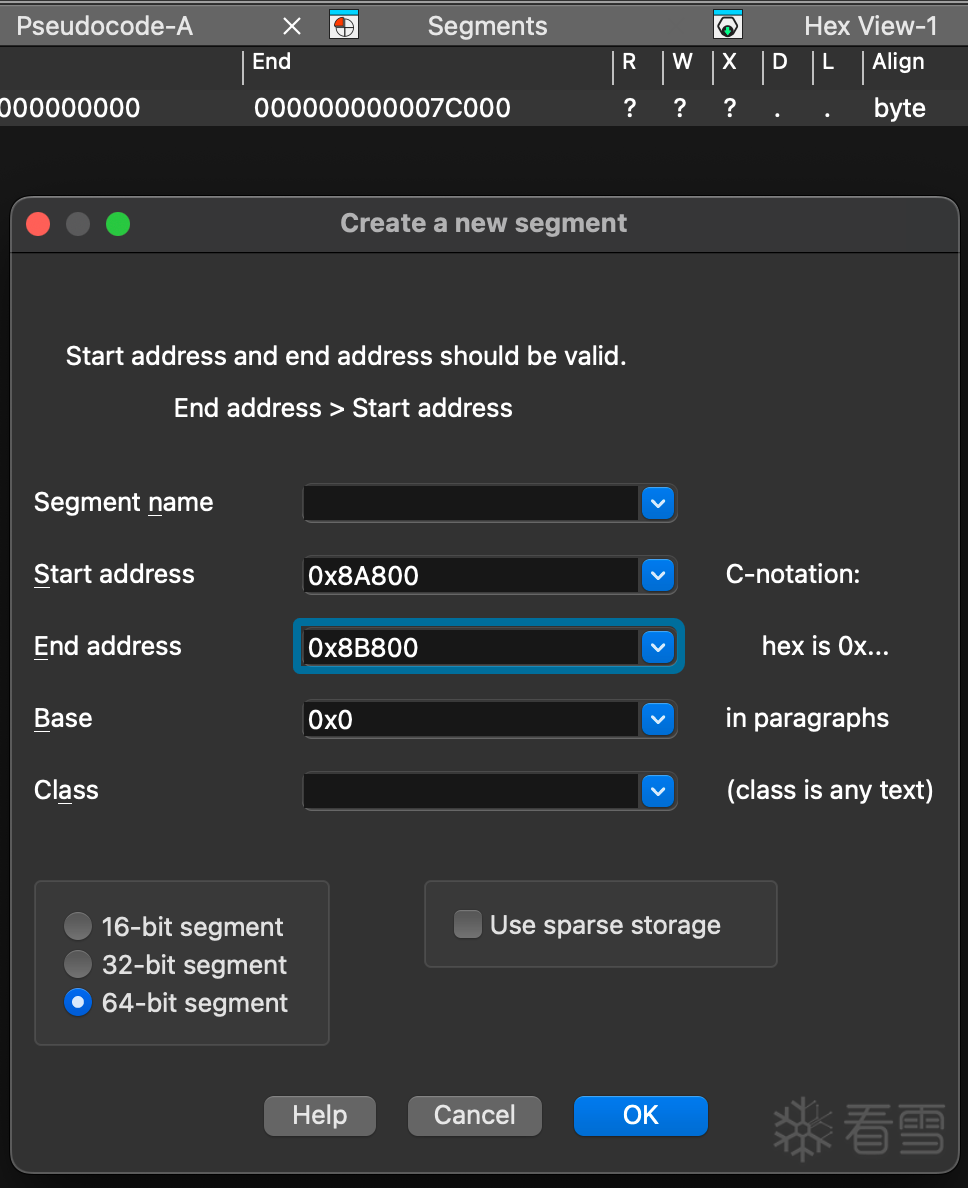
Task: Enable the Use sparse storage checkbox
Action: pos(467,925)
